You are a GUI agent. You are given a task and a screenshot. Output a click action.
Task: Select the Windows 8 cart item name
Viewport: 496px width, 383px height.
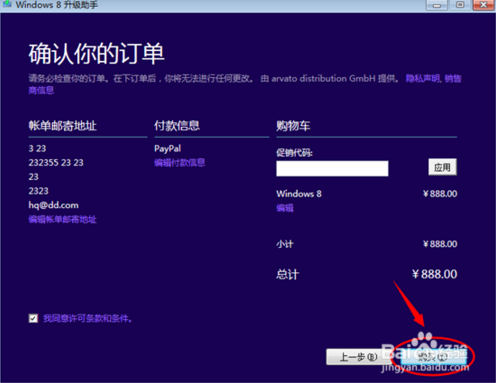tap(299, 194)
